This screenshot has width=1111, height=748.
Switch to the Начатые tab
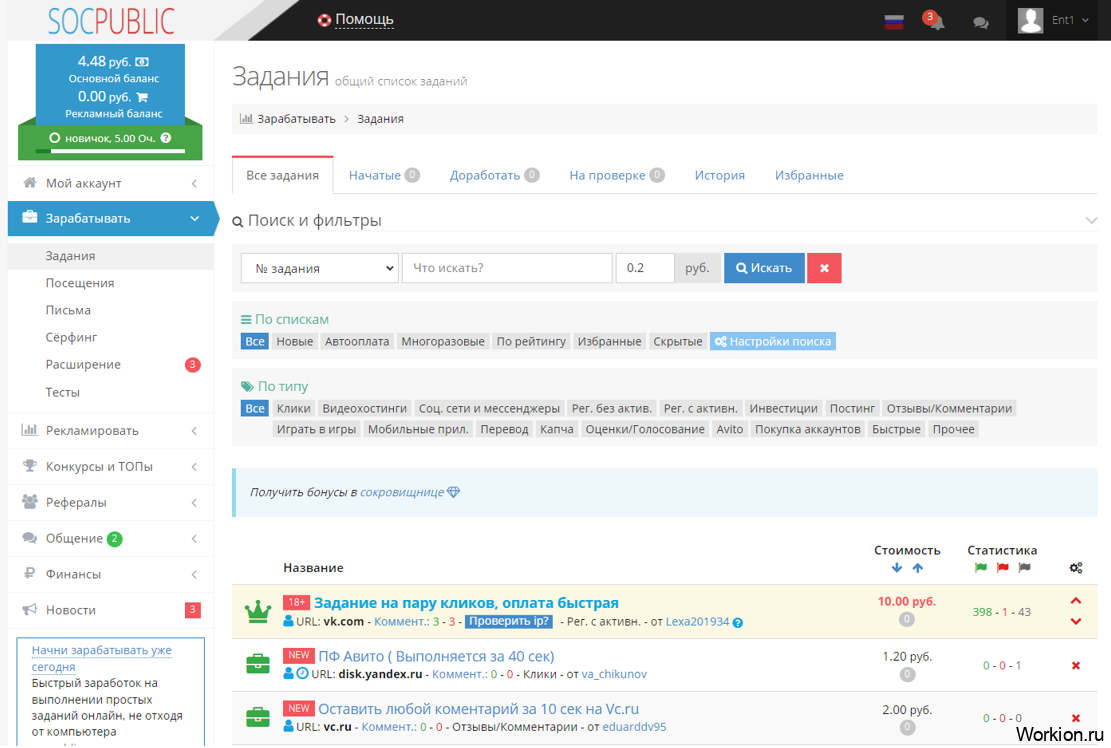pyautogui.click(x=384, y=175)
